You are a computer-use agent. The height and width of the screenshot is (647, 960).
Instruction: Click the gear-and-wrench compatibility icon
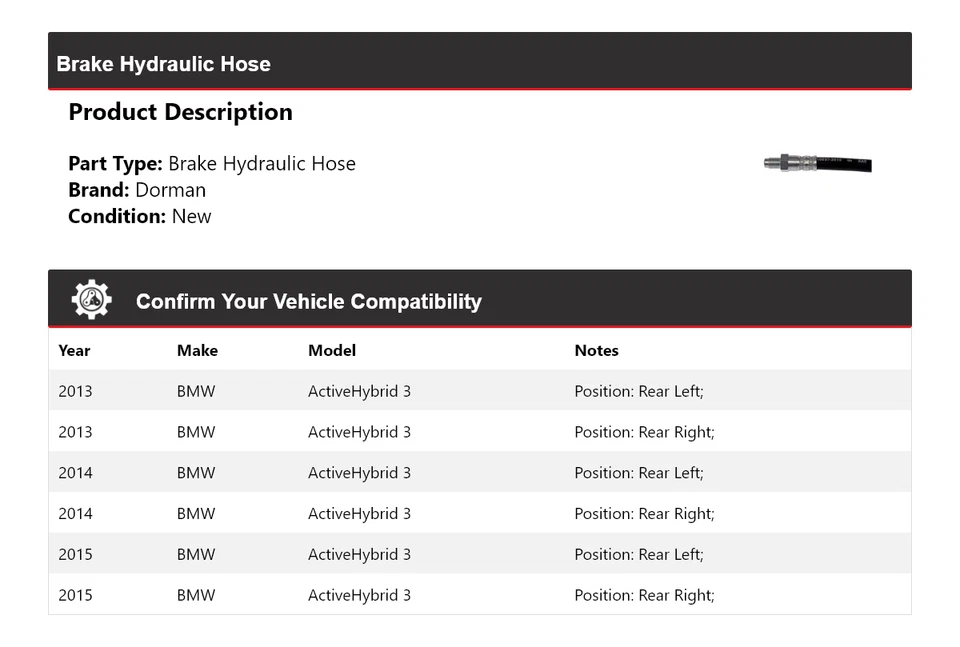[91, 298]
